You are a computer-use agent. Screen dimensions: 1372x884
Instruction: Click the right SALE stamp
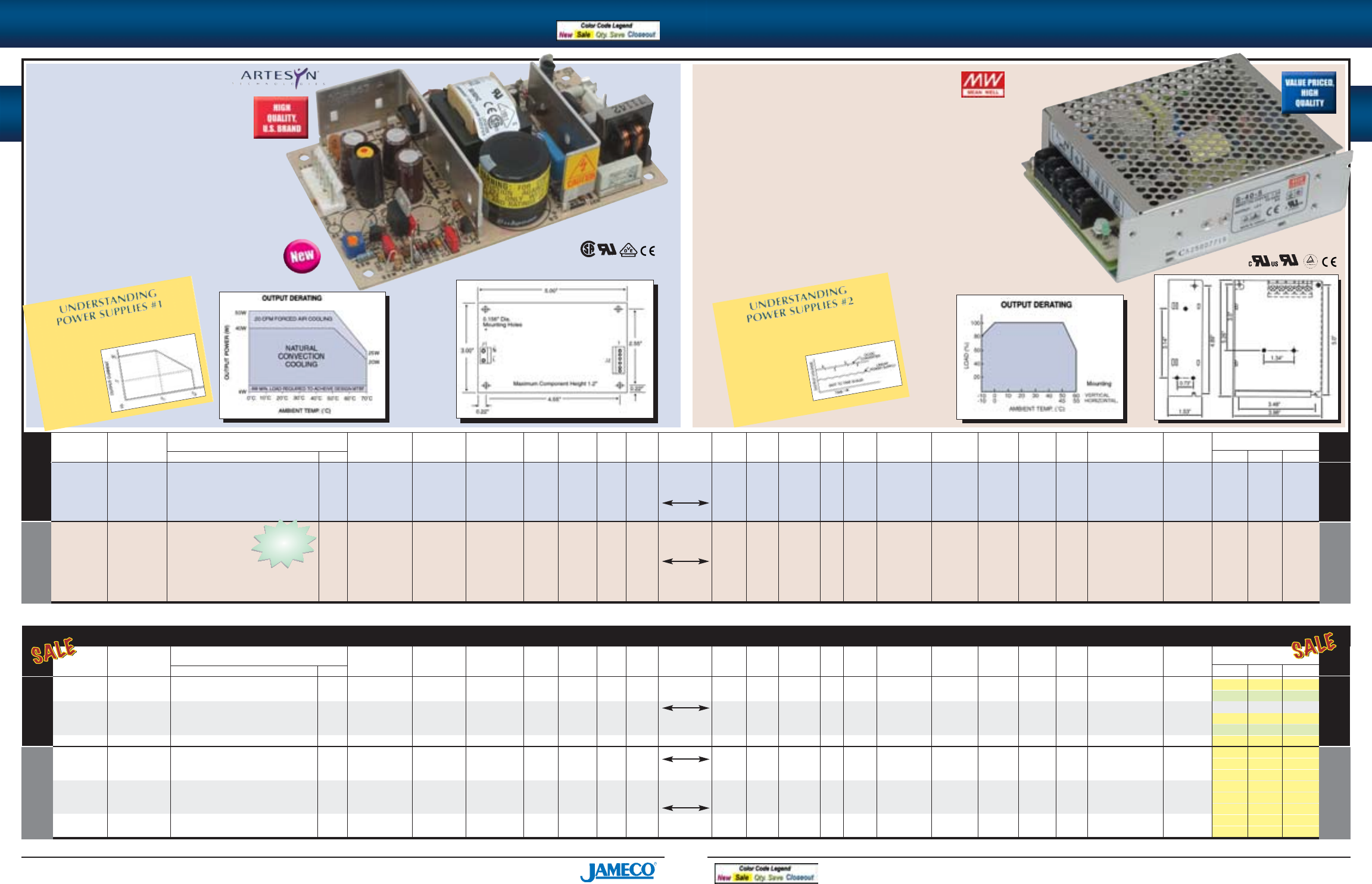point(1313,645)
